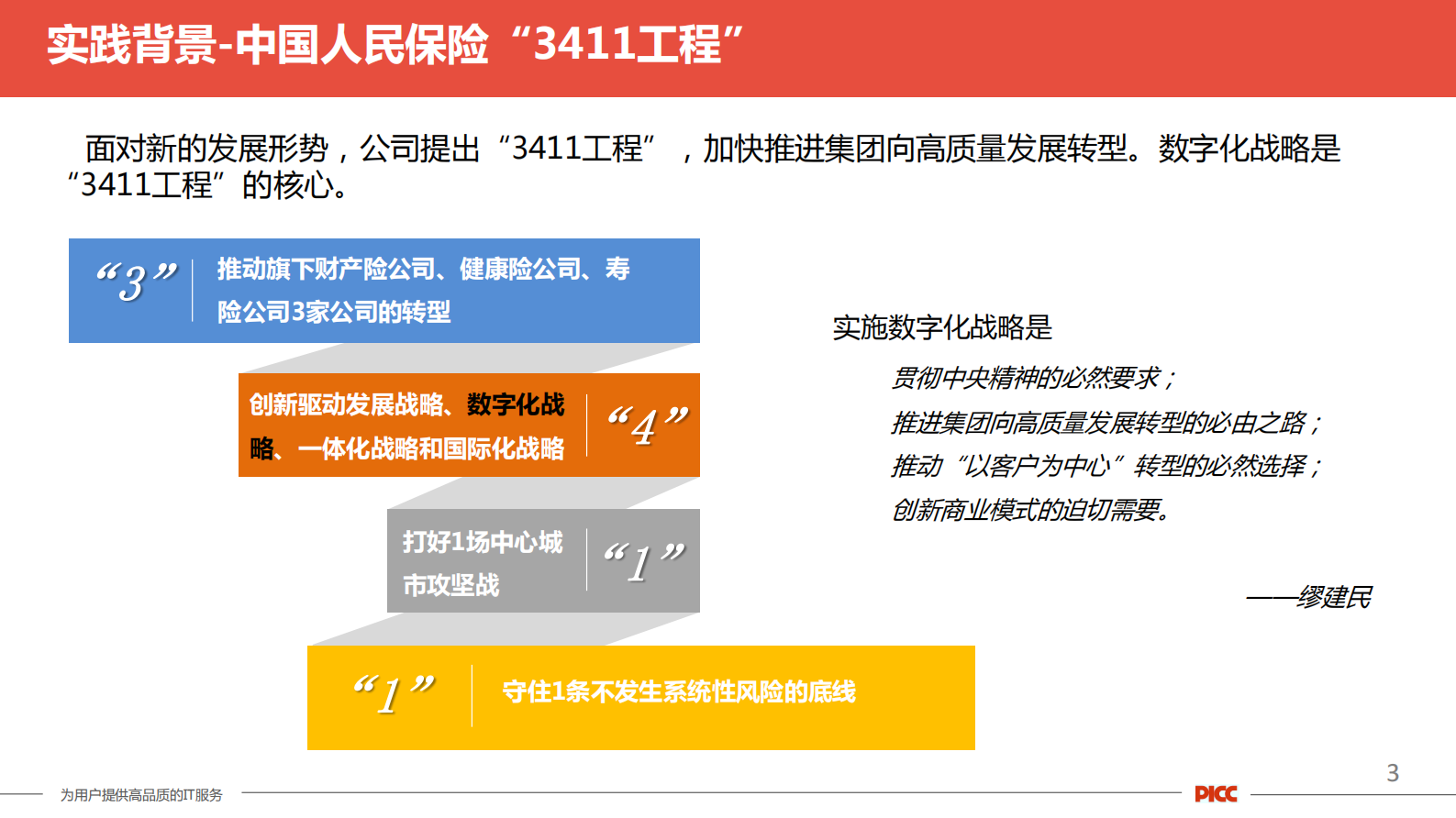This screenshot has width=1456, height=818.
Task: Click text "打好1场中心城"
Action: pos(483,542)
